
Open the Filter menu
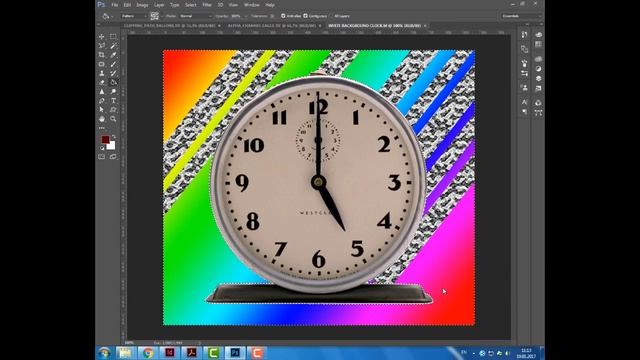click(207, 5)
